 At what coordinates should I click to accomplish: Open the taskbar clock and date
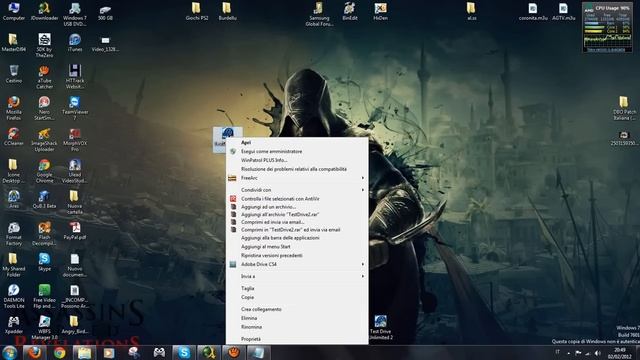[620, 353]
